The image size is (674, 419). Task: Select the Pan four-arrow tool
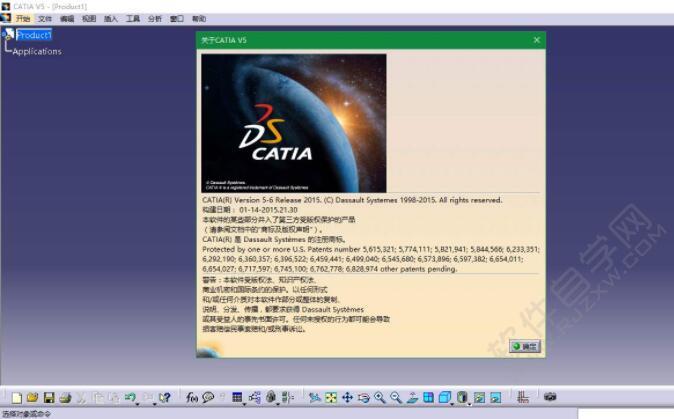click(347, 398)
